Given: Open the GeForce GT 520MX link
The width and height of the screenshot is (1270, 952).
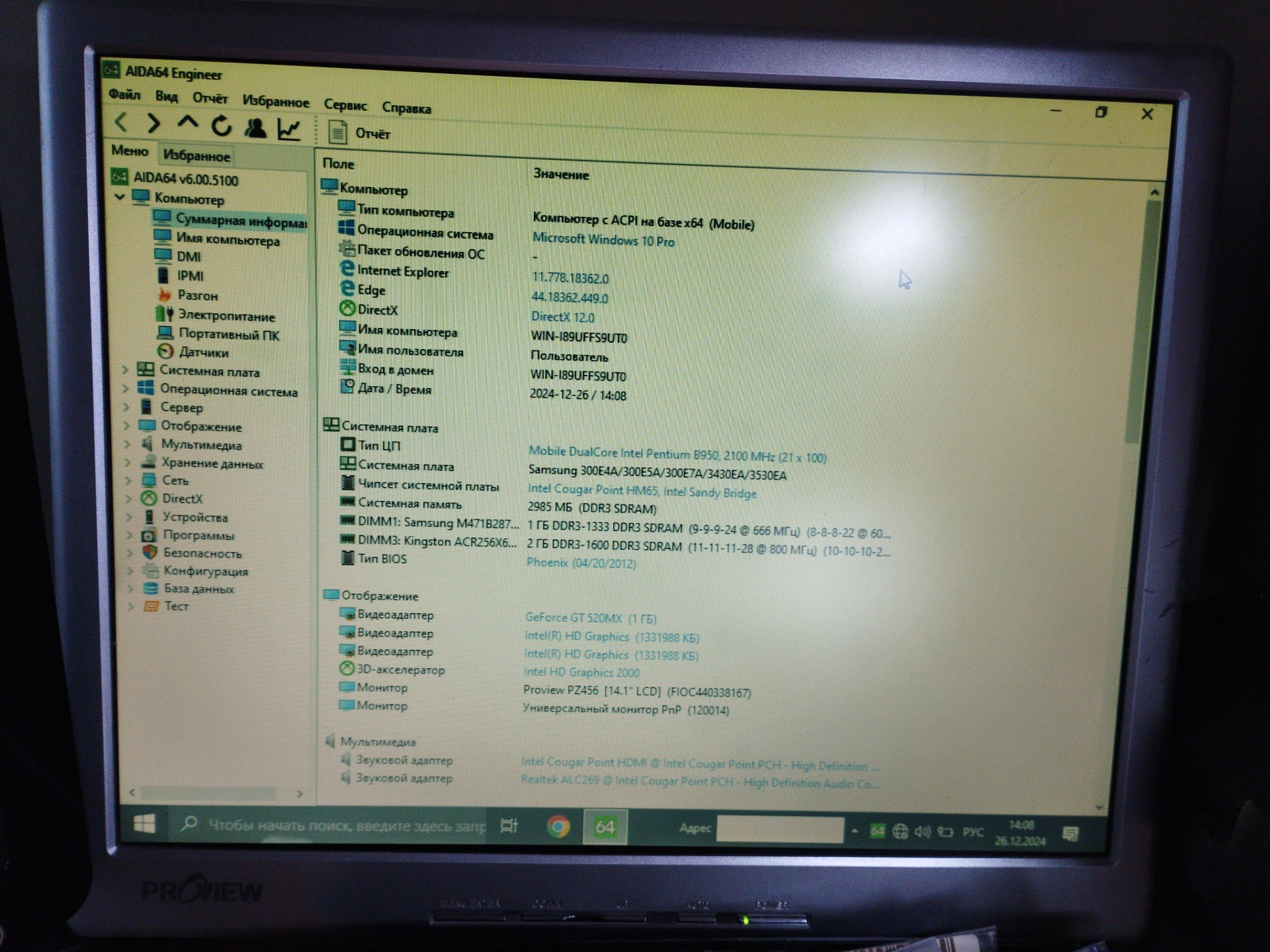Looking at the screenshot, I should tap(591, 618).
